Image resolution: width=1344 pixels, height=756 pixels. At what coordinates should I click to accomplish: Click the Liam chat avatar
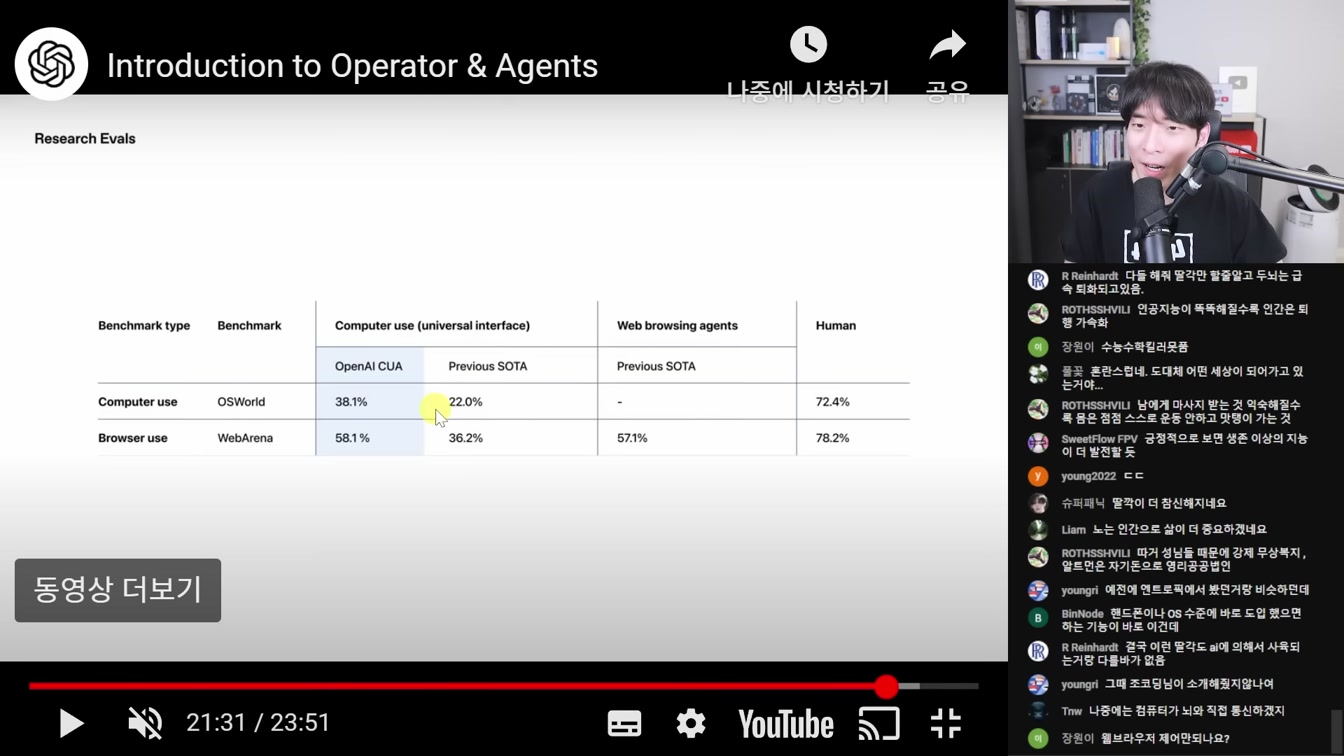pyautogui.click(x=1038, y=530)
